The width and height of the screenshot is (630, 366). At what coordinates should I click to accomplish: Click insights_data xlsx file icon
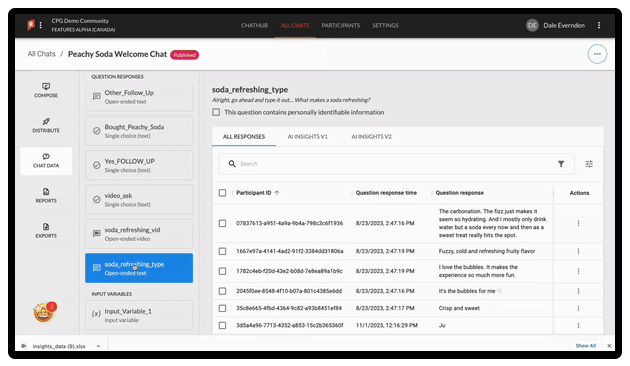click(x=24, y=346)
